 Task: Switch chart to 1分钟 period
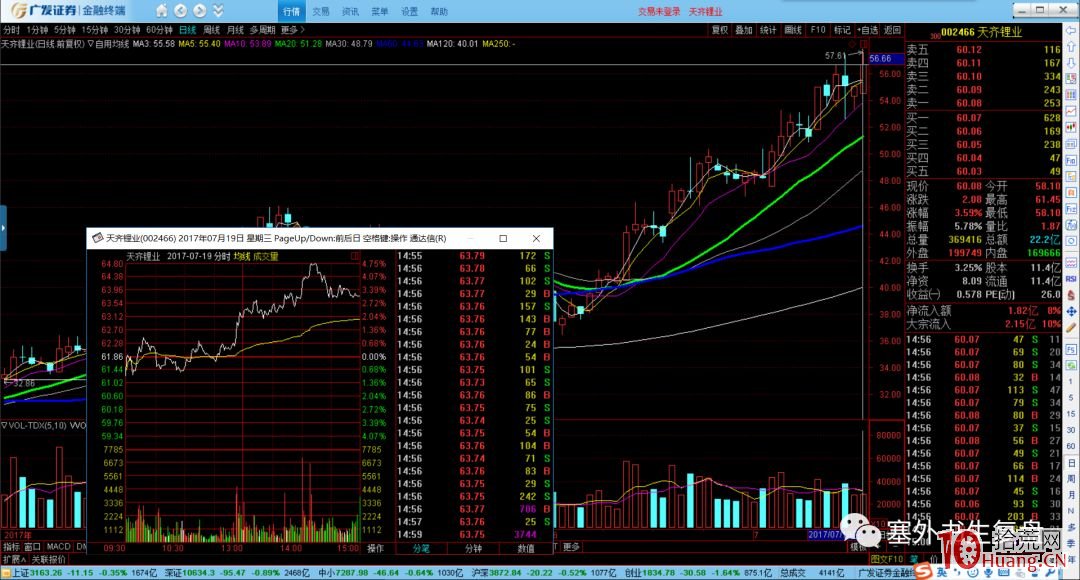coord(37,30)
